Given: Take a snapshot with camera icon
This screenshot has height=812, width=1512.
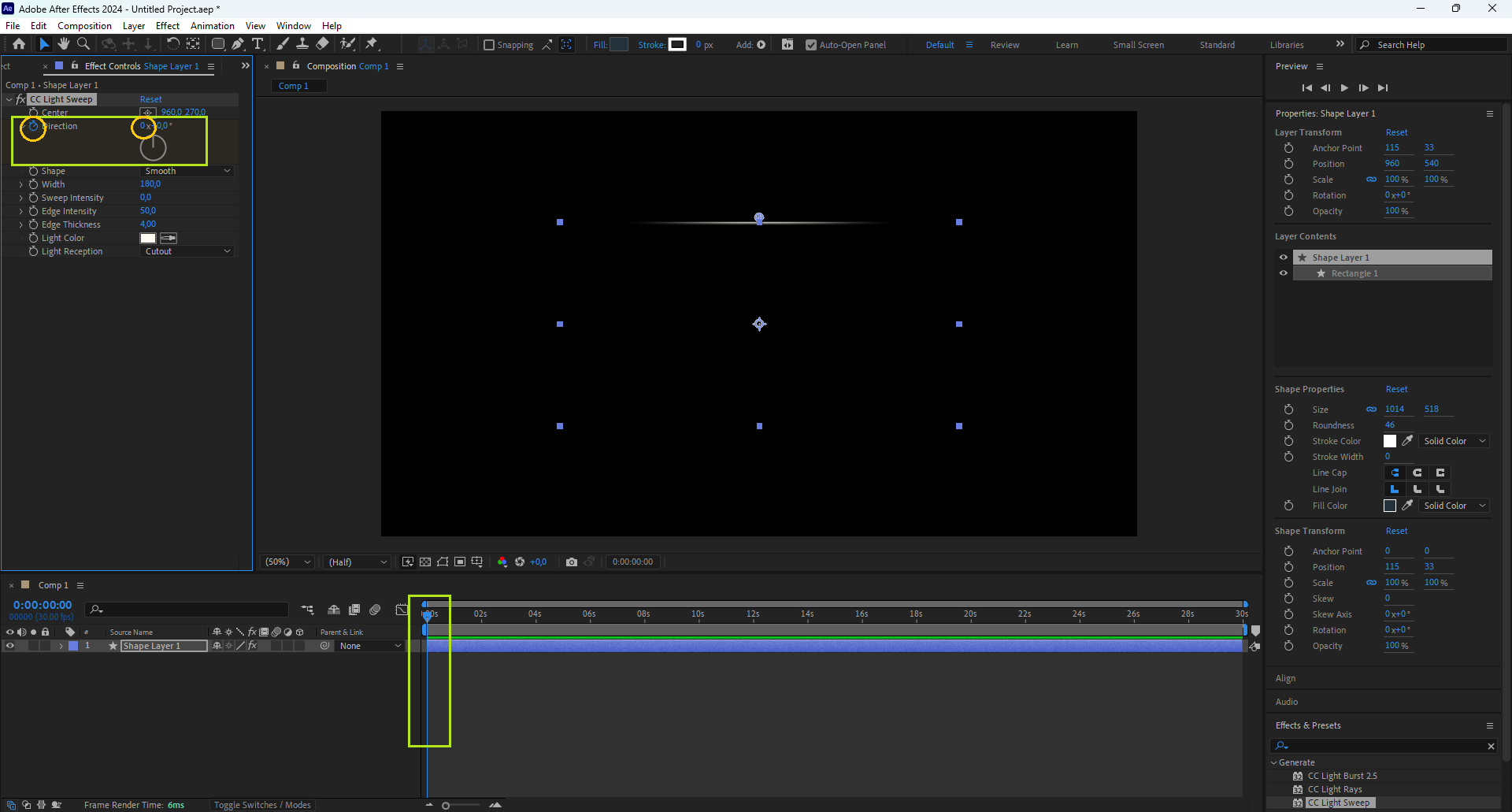Looking at the screenshot, I should click(x=572, y=562).
